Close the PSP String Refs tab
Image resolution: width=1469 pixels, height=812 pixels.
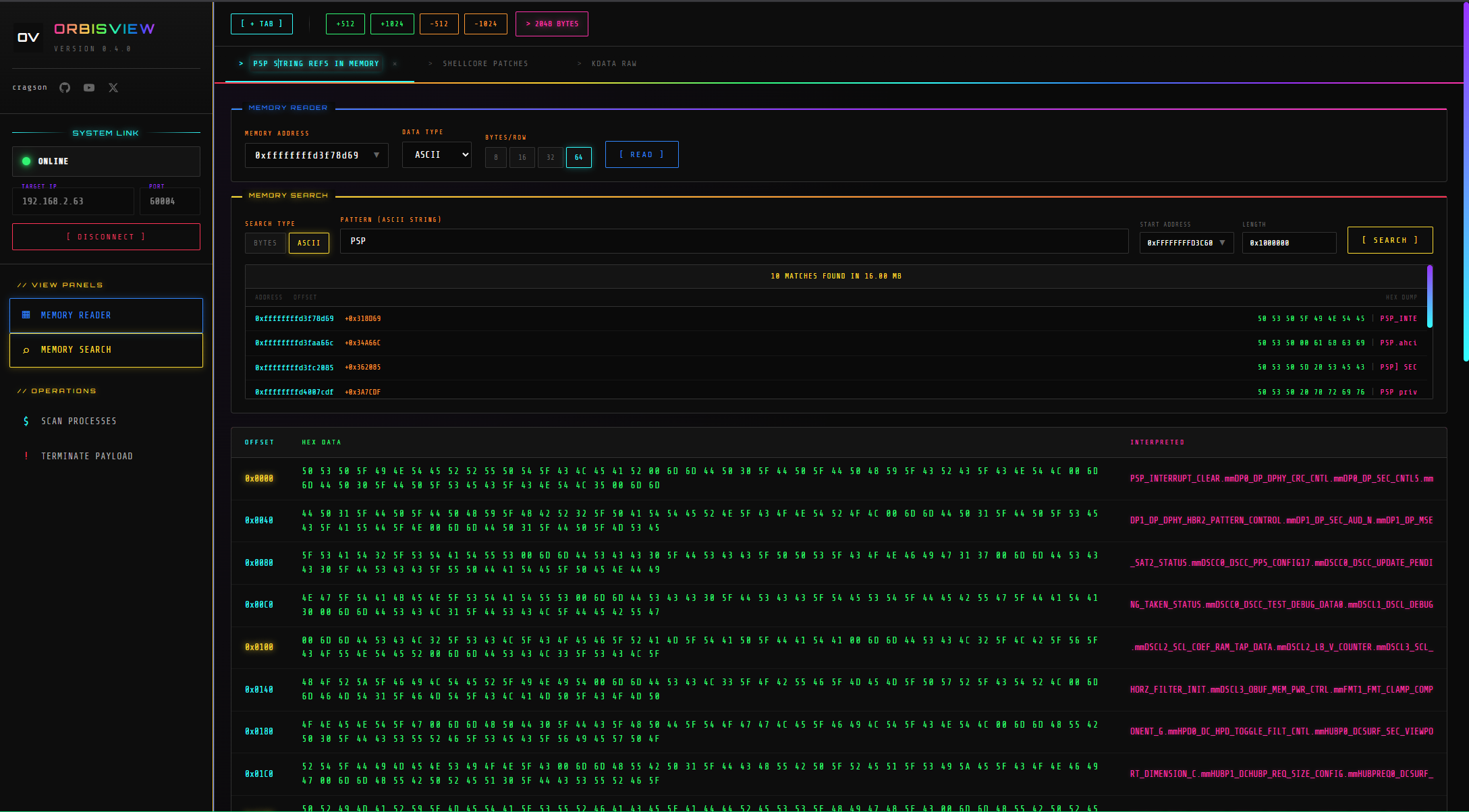click(395, 64)
